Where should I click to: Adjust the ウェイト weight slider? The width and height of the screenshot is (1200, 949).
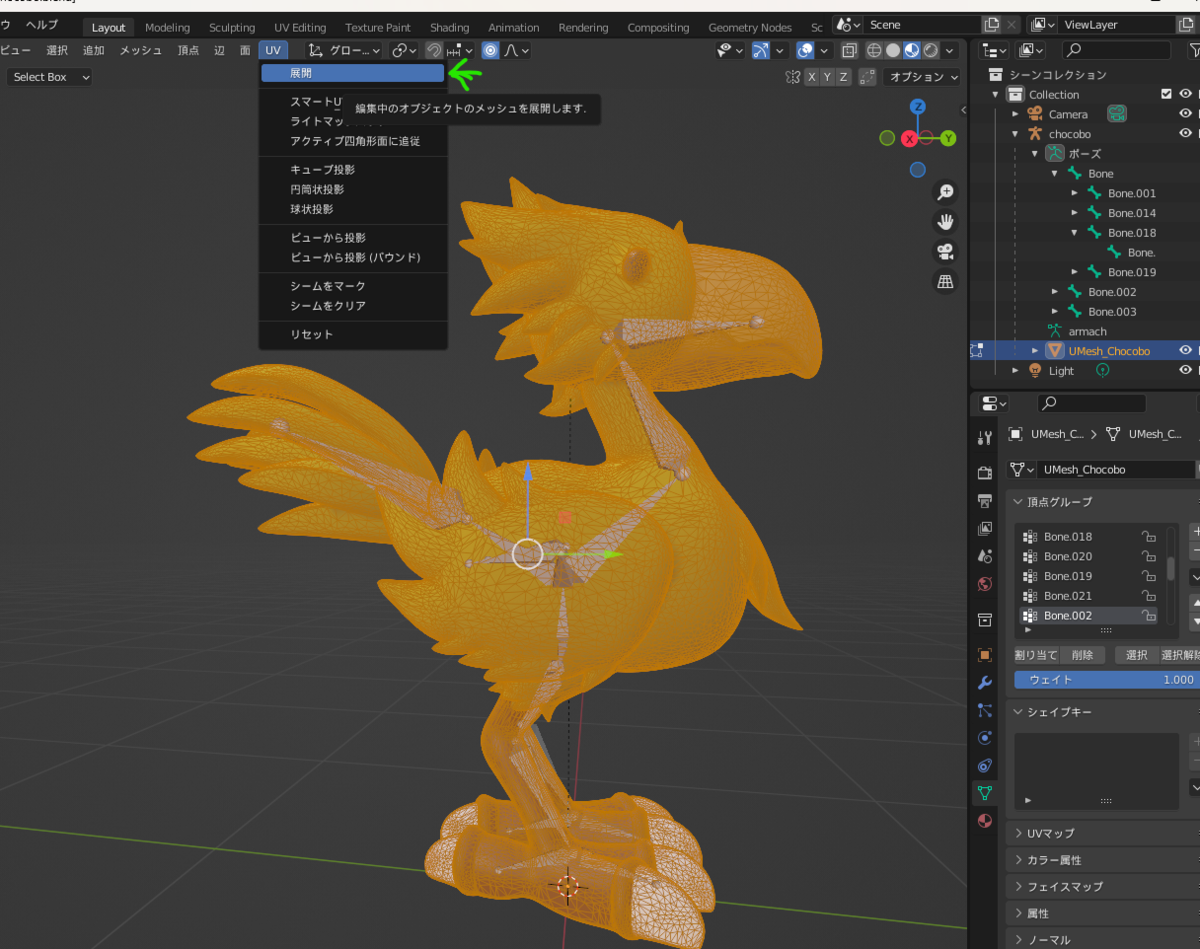tap(1106, 679)
